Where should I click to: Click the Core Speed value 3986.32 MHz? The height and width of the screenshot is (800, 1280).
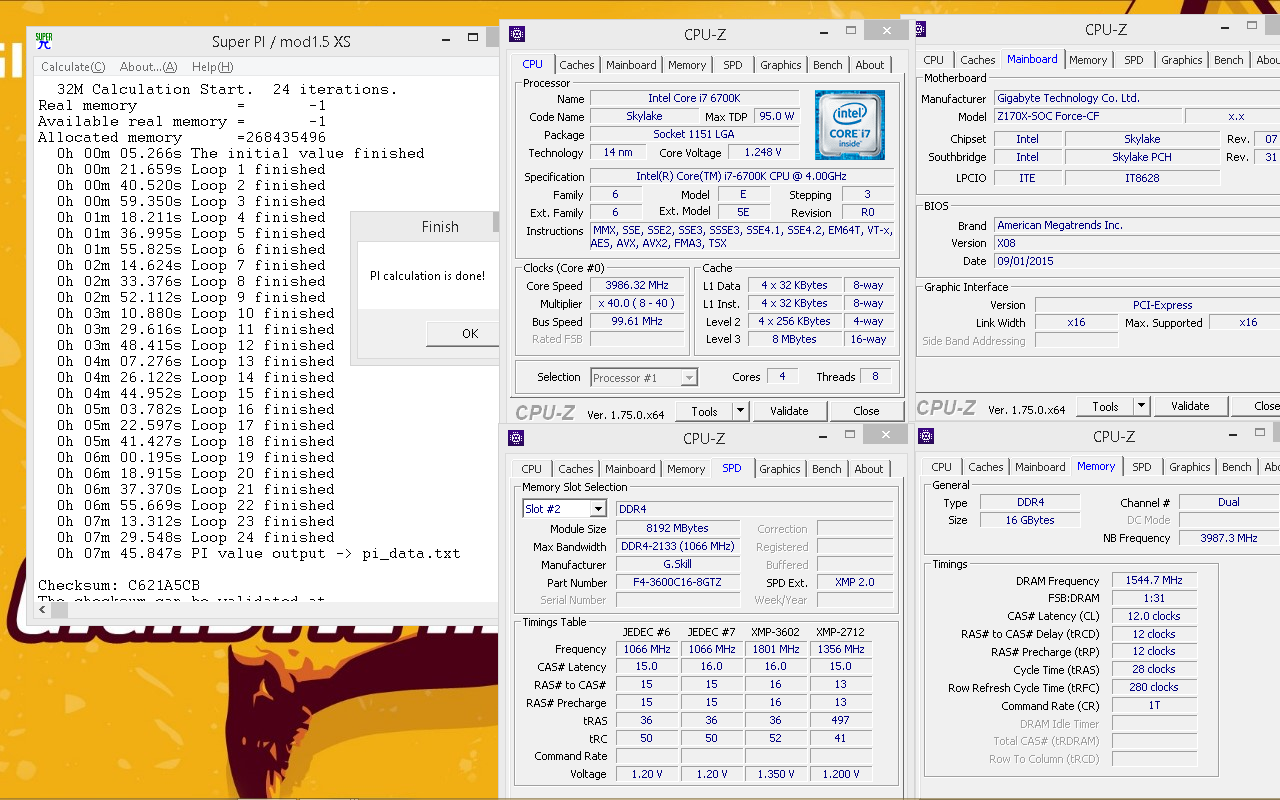point(636,285)
